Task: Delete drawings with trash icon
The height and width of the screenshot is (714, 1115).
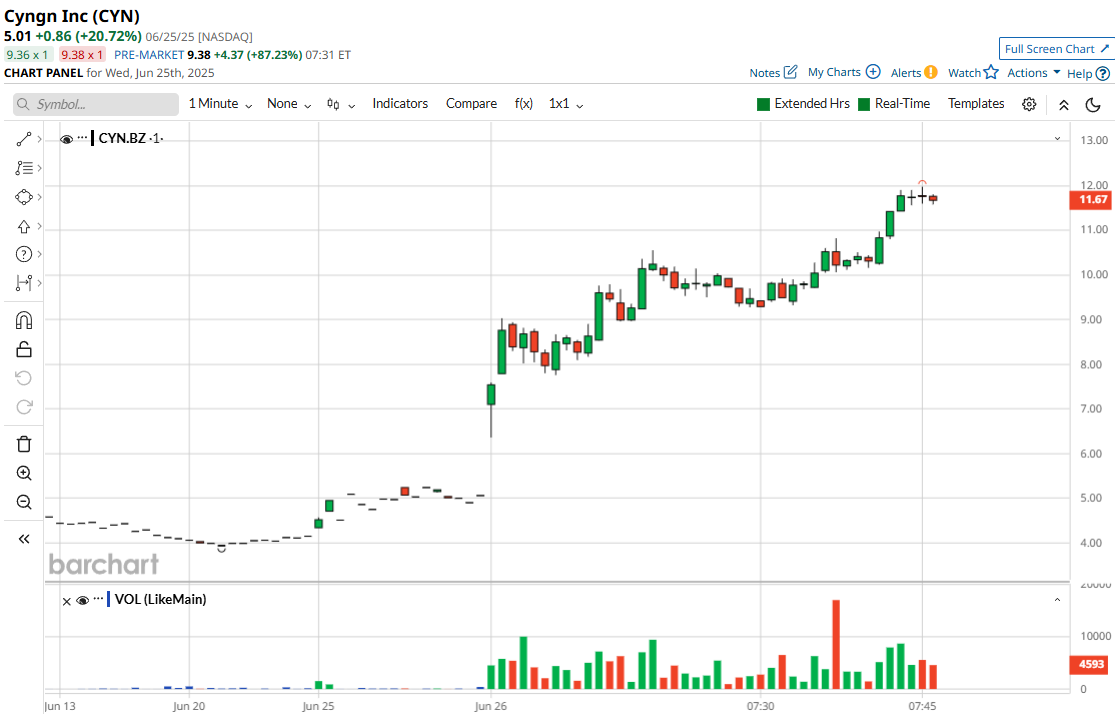Action: (x=23, y=444)
